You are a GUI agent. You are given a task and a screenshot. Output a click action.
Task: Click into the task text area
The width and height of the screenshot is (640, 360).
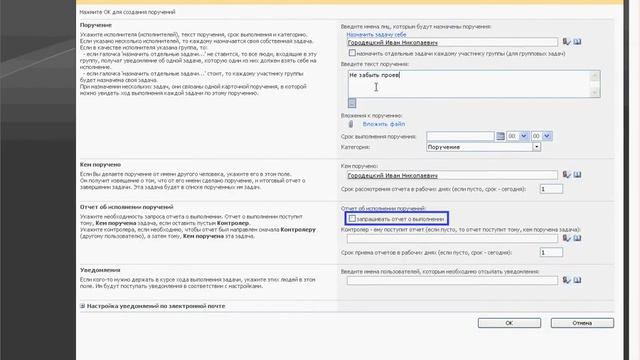[x=469, y=84]
